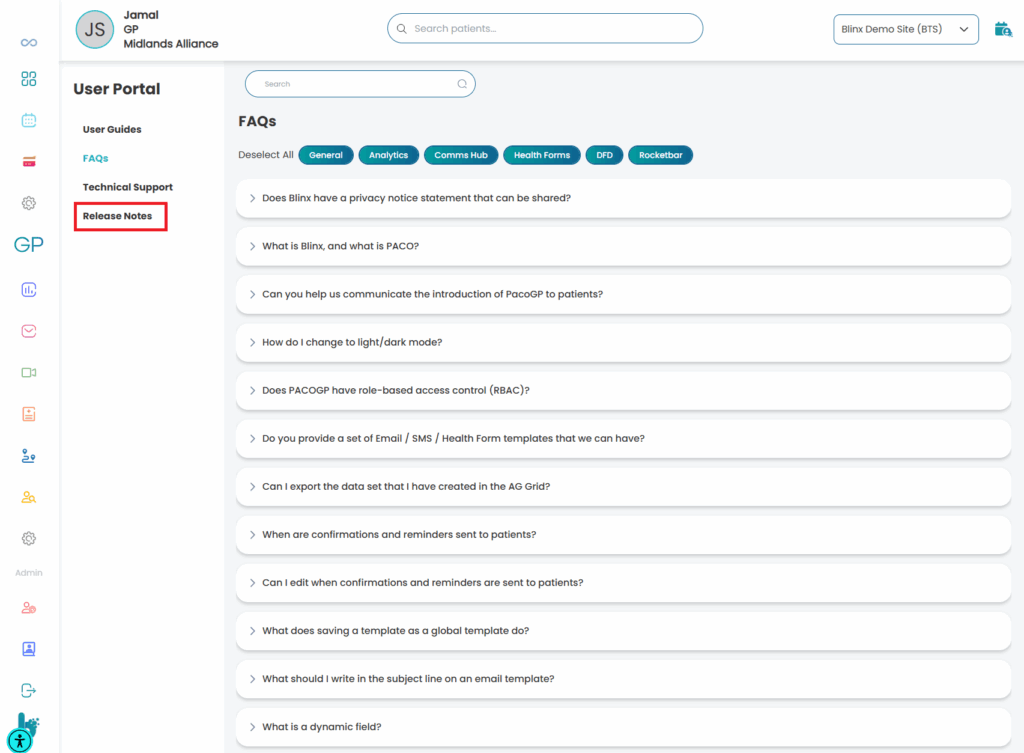Expand the AG Grid export FAQ
Viewport: 1024px width, 753px height.
click(x=624, y=487)
